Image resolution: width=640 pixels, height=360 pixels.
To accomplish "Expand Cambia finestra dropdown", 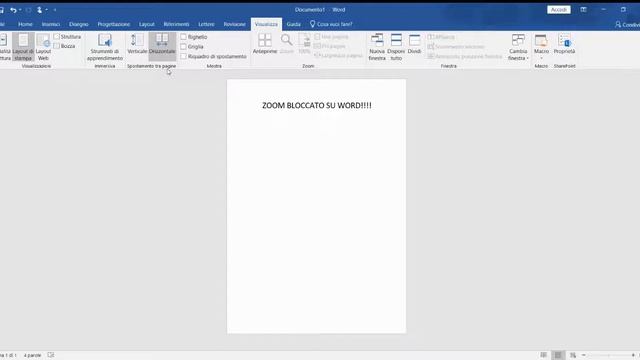I will [518, 47].
